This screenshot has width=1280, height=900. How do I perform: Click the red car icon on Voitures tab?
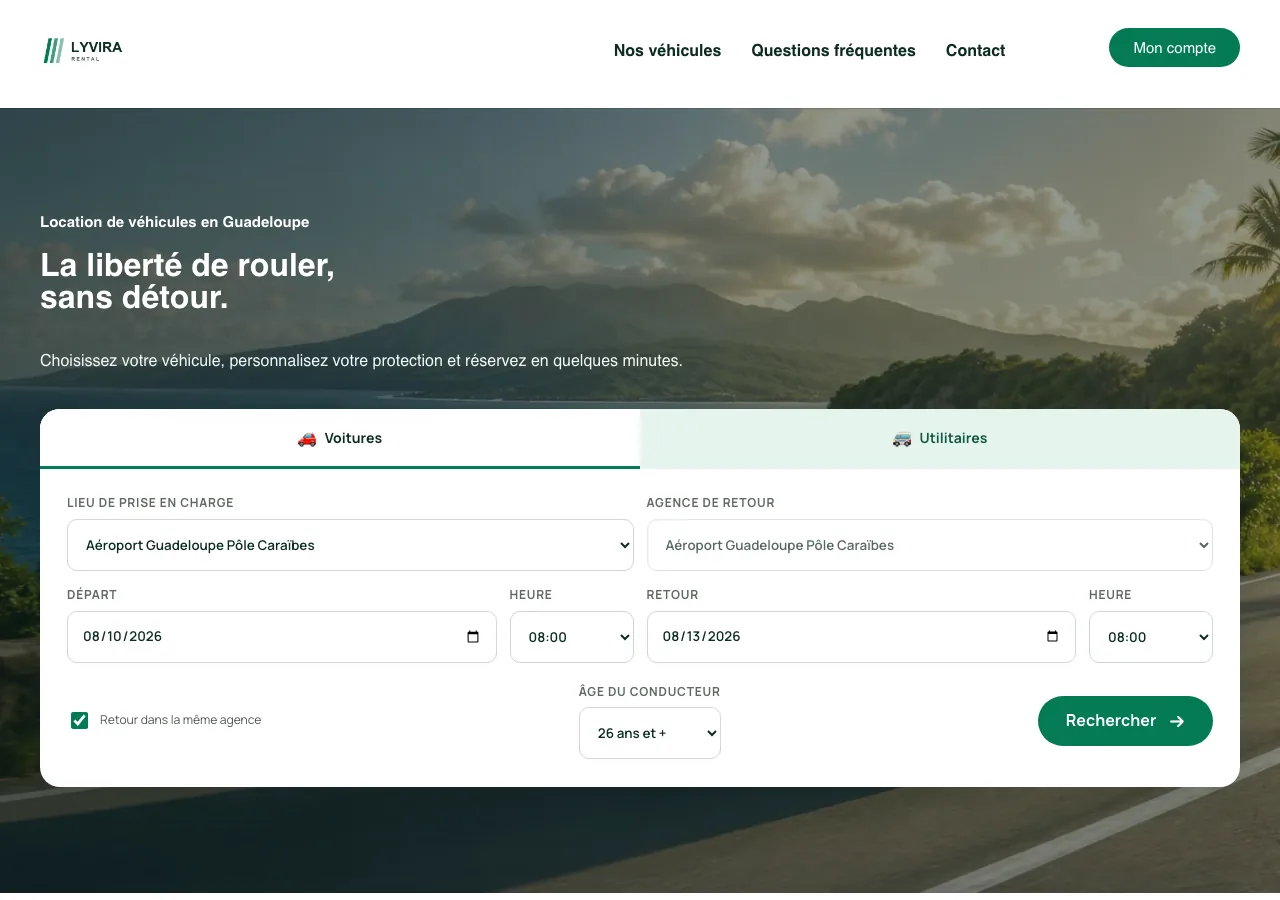(x=307, y=439)
